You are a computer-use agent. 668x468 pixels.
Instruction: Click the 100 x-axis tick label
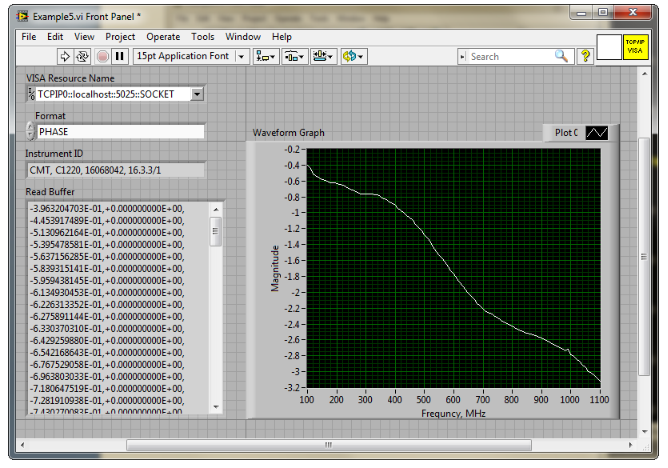tap(306, 400)
